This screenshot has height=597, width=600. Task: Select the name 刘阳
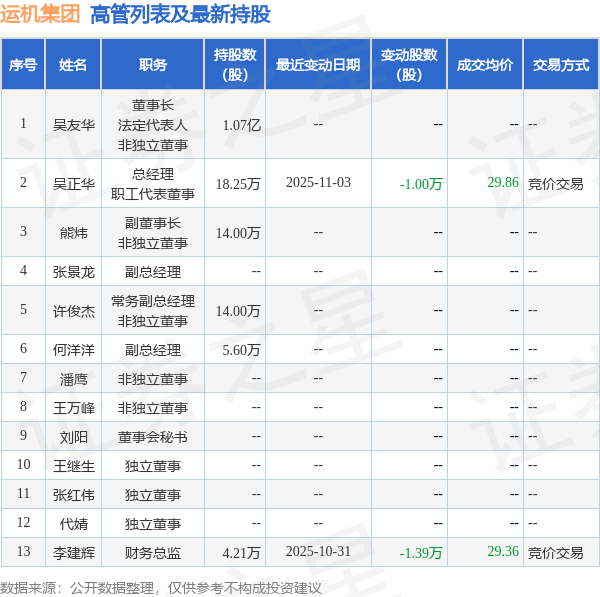click(73, 437)
